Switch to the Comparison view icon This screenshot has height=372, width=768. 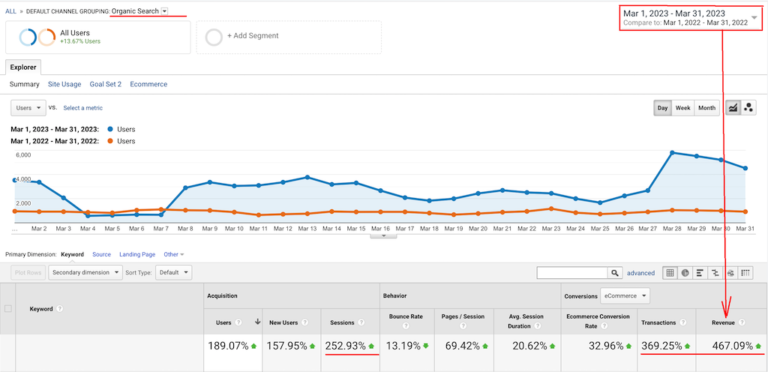coord(715,273)
